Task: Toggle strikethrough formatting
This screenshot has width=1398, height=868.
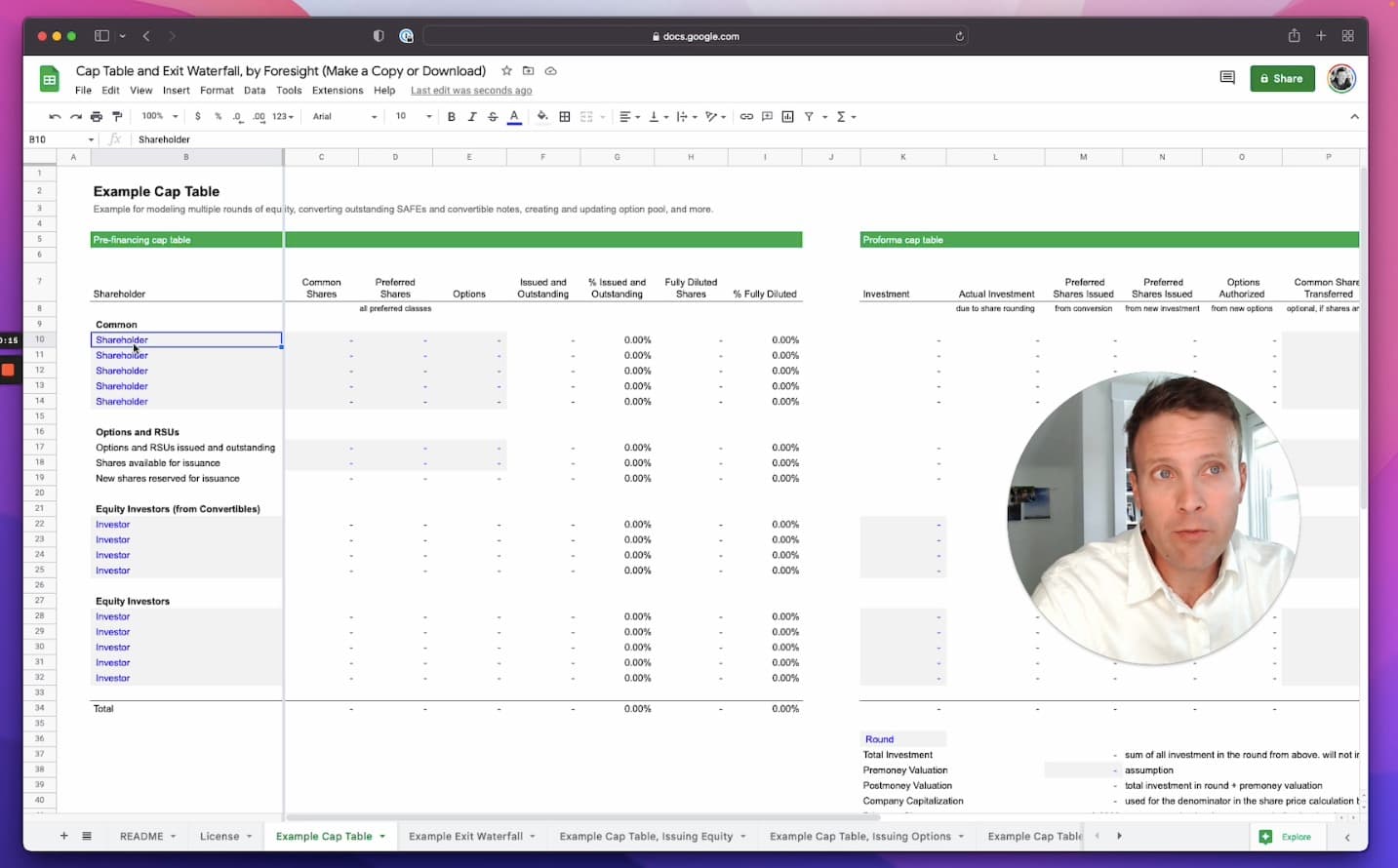Action: coord(493,116)
